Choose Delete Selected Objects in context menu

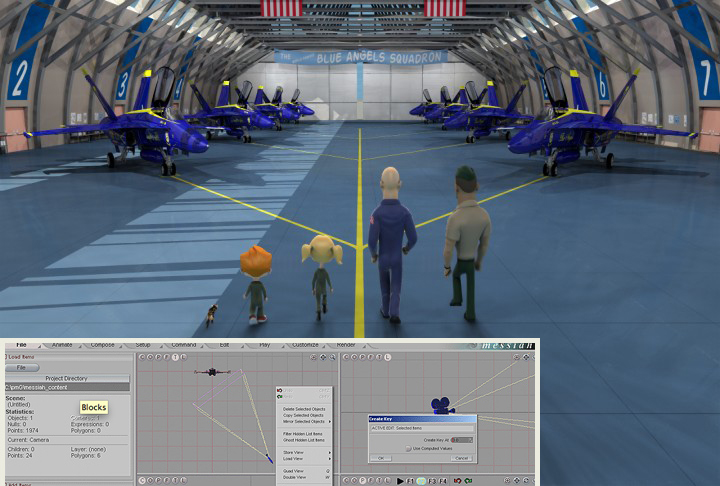pyautogui.click(x=304, y=409)
